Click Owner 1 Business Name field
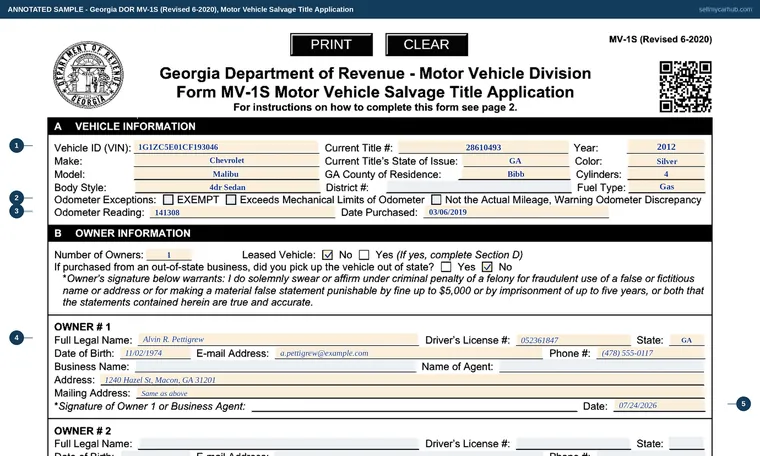 coord(275,366)
